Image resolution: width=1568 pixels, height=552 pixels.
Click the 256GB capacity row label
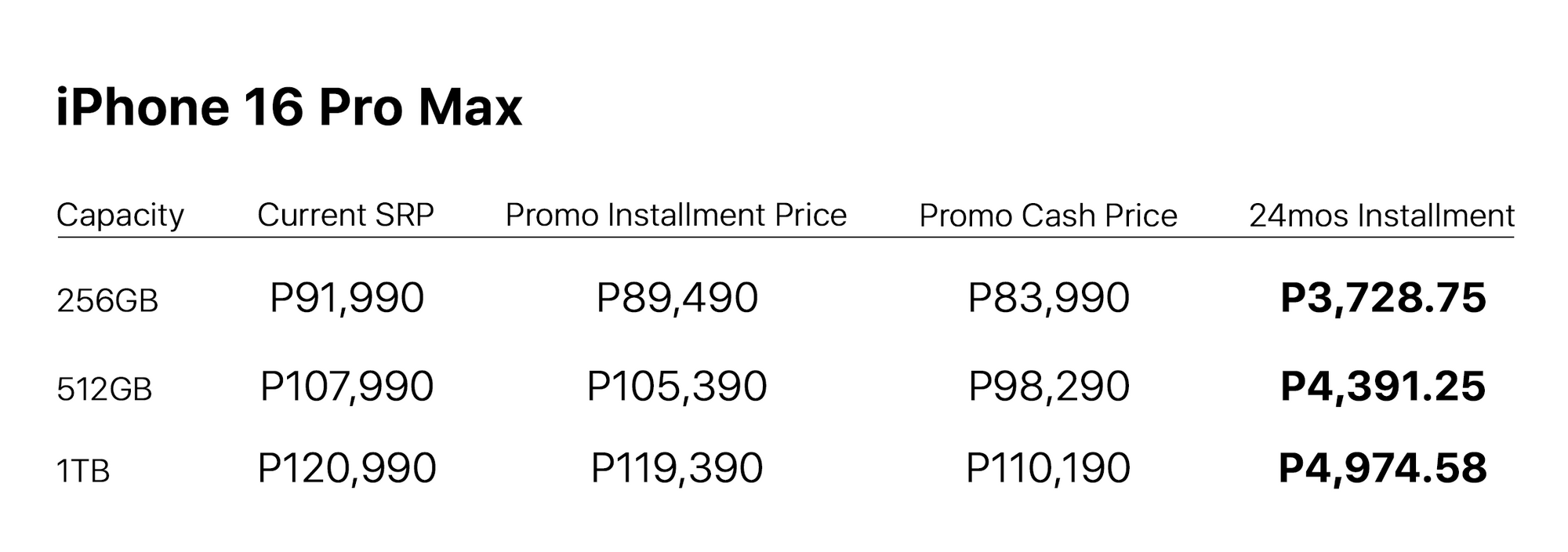click(107, 301)
